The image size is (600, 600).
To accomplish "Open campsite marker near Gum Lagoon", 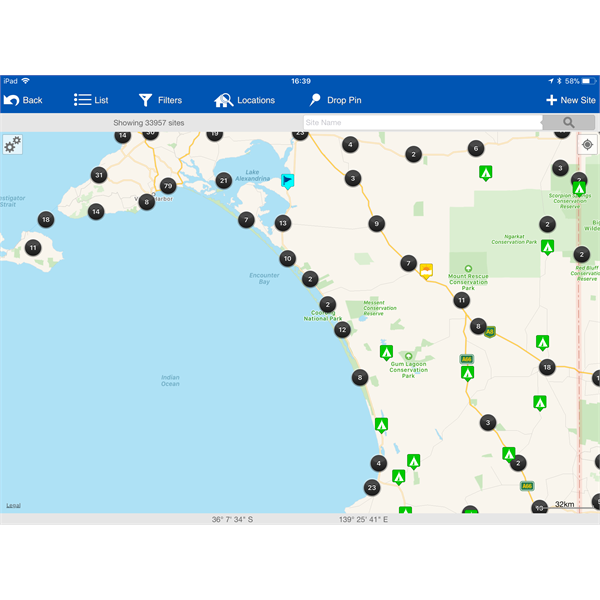I will coord(386,352).
